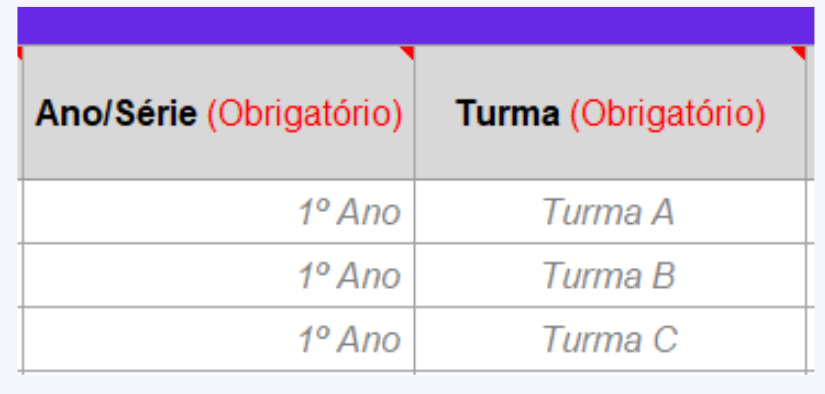Click red (Obrigatório) text in Turma header
The width and height of the screenshot is (825, 394).
tap(668, 114)
